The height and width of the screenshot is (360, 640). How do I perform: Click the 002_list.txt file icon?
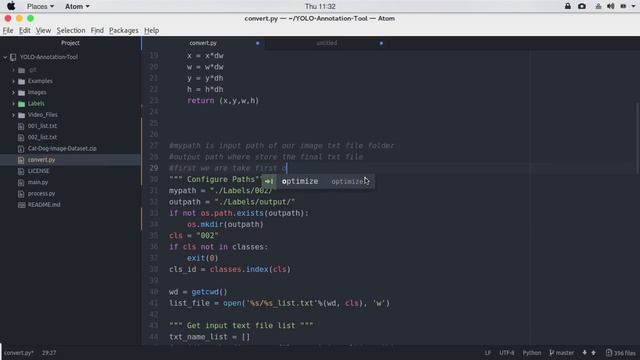(x=21, y=138)
